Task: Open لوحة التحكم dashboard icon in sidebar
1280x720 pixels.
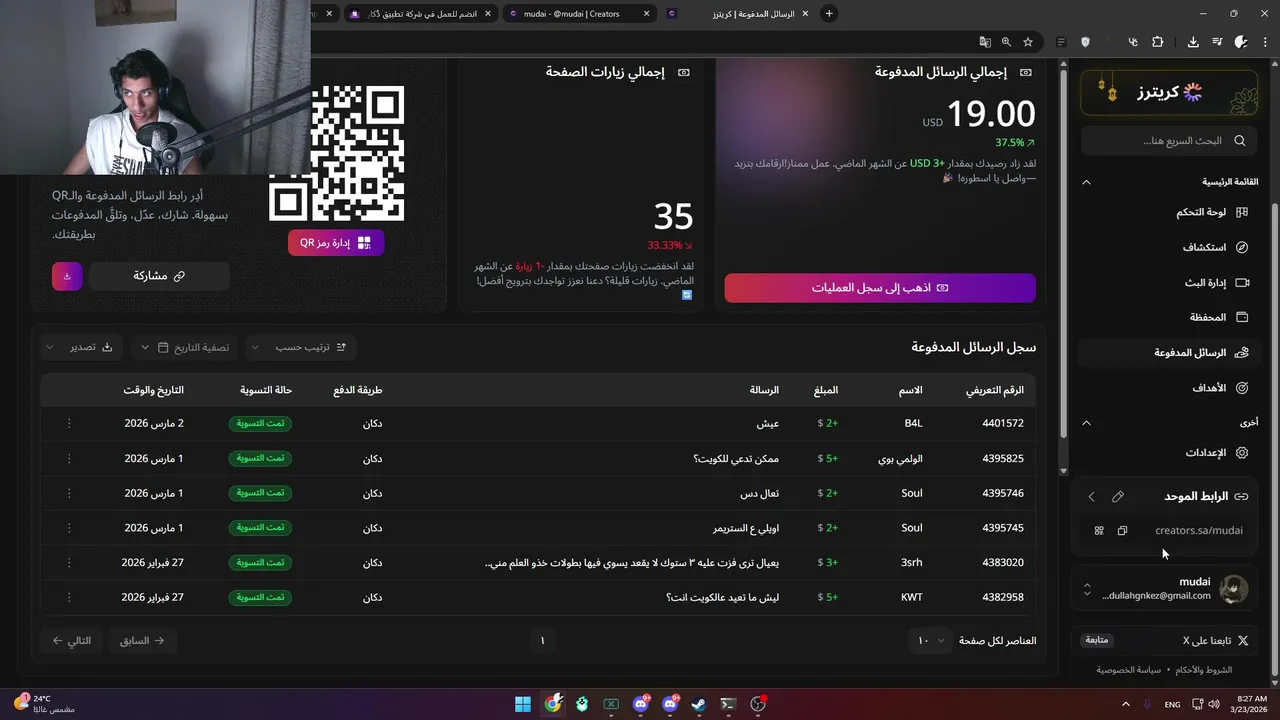Action: tap(1242, 212)
